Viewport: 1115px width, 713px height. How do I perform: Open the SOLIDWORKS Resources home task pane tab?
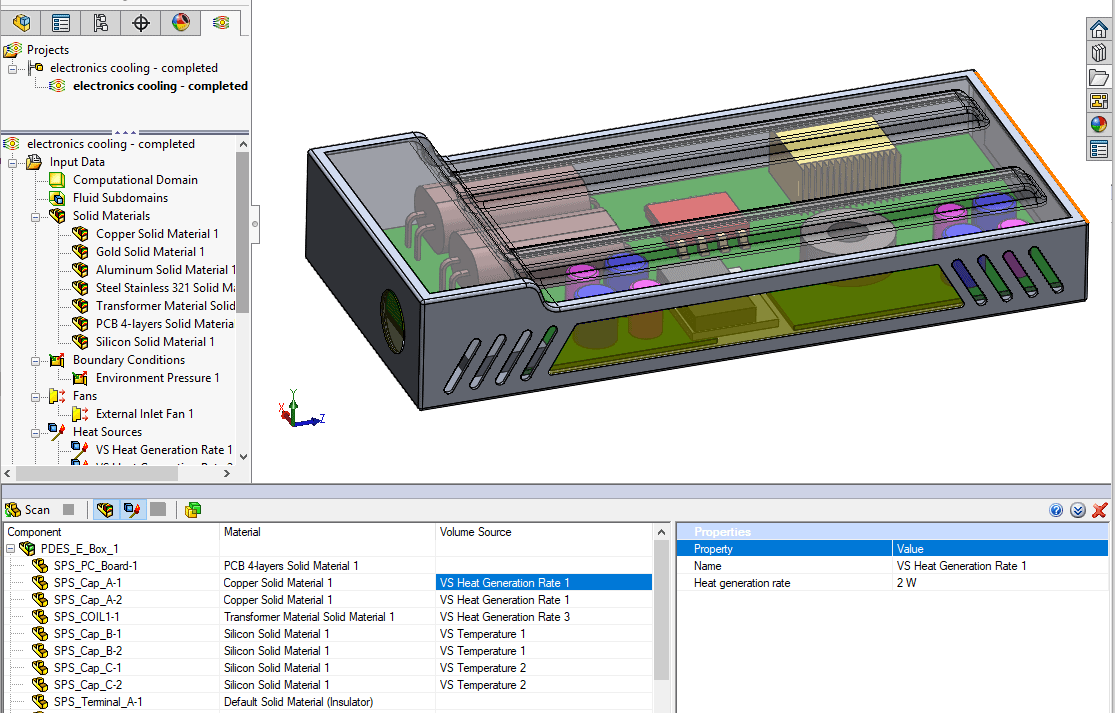click(x=1099, y=30)
